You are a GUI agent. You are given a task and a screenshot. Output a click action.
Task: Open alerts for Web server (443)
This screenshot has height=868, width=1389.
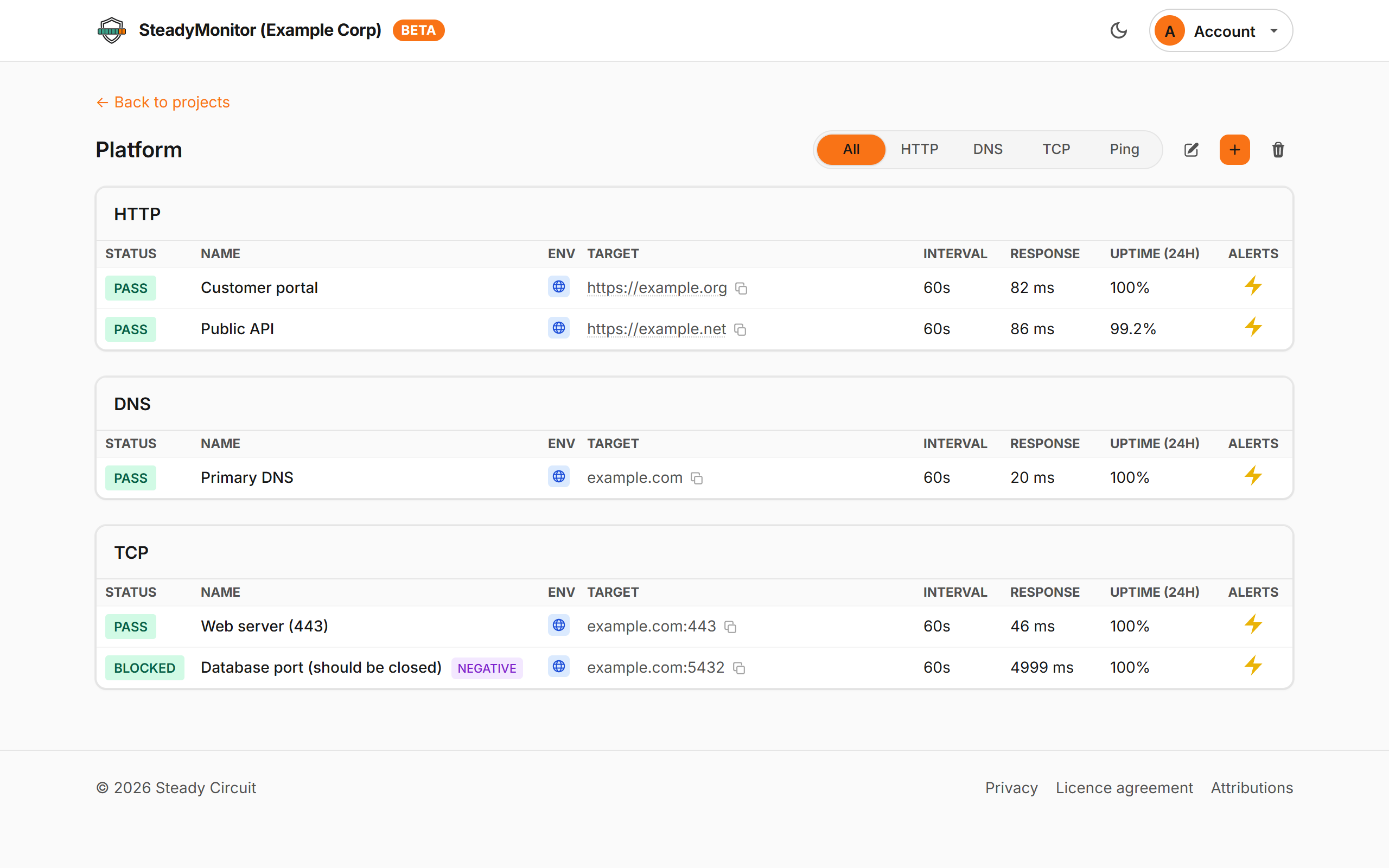point(1253,624)
